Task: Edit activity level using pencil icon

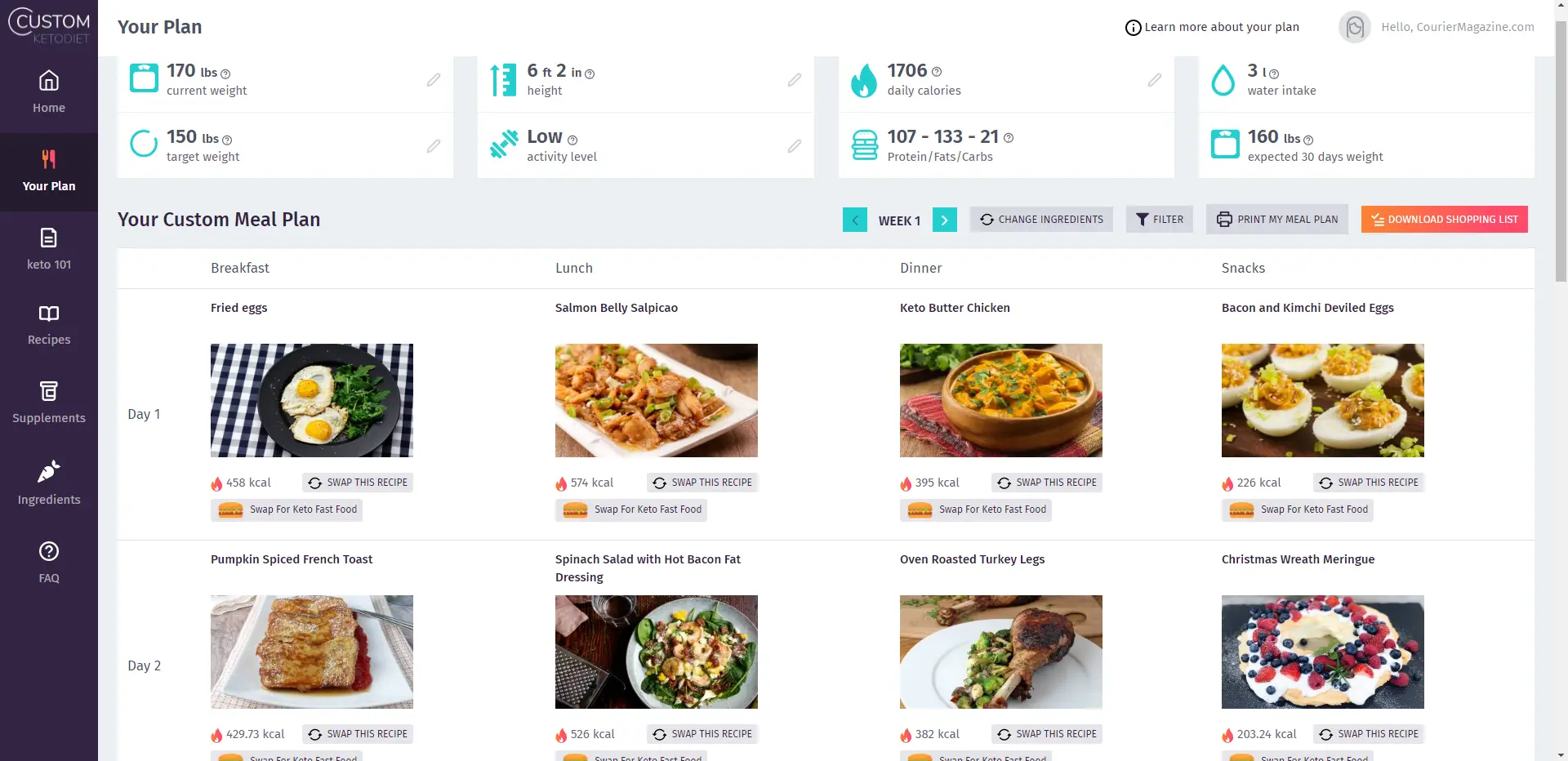Action: [x=795, y=146]
